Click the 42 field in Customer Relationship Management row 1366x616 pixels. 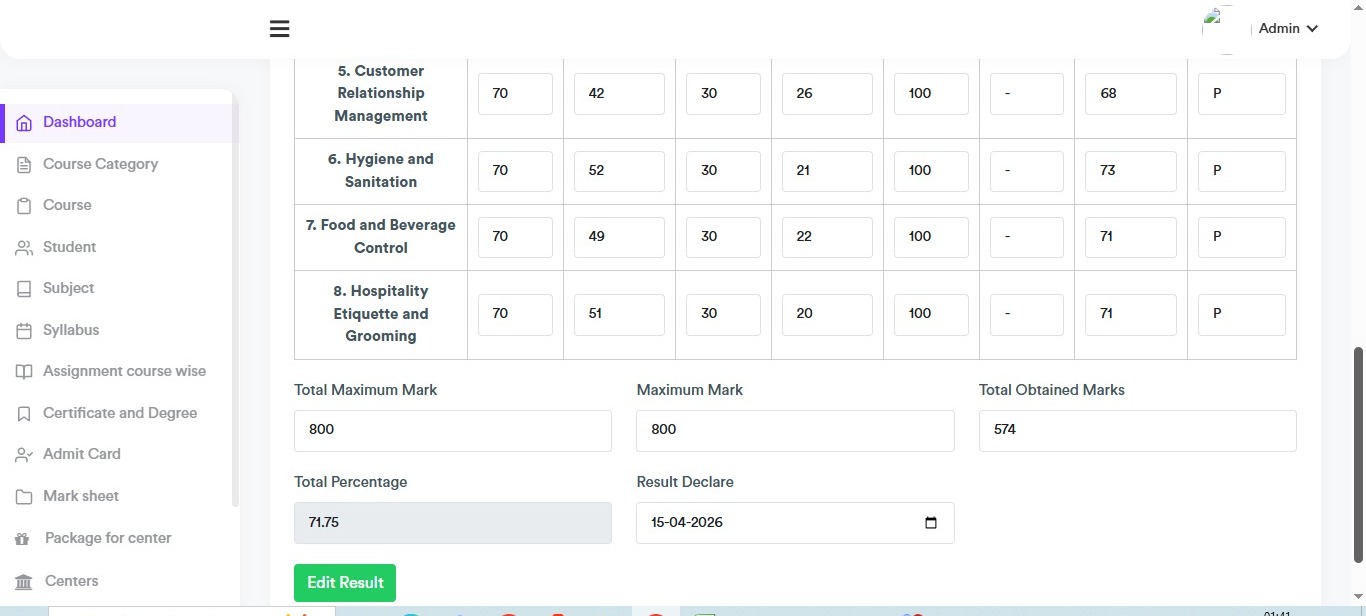619,94
